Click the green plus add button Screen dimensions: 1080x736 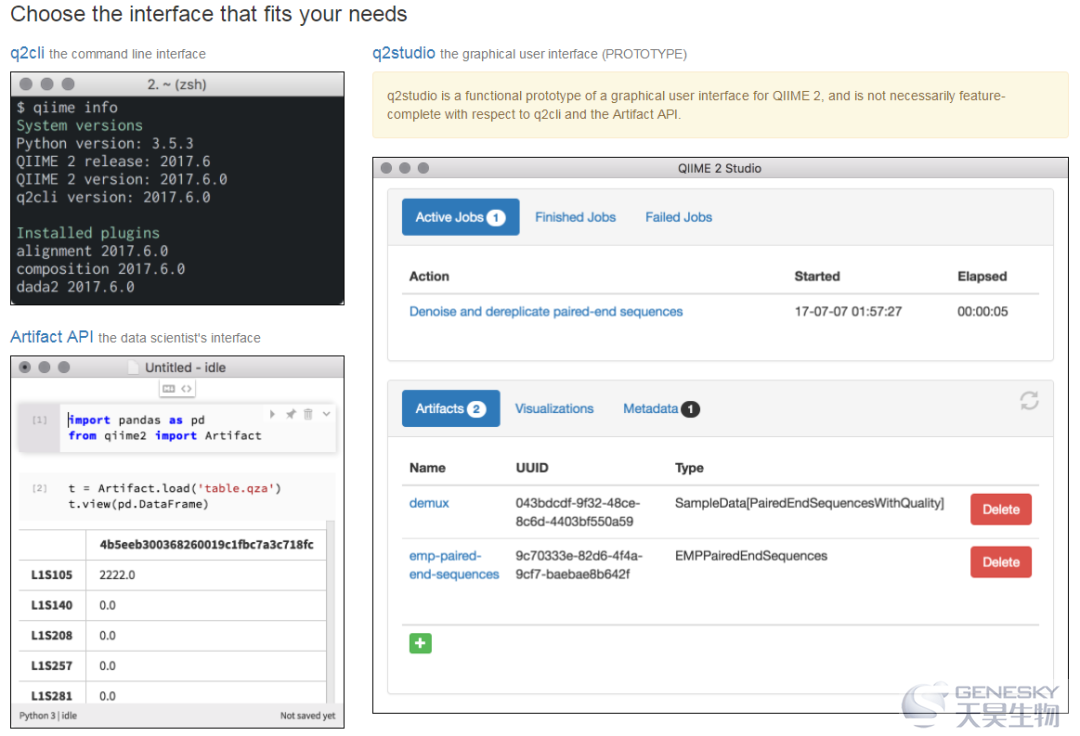coord(420,643)
